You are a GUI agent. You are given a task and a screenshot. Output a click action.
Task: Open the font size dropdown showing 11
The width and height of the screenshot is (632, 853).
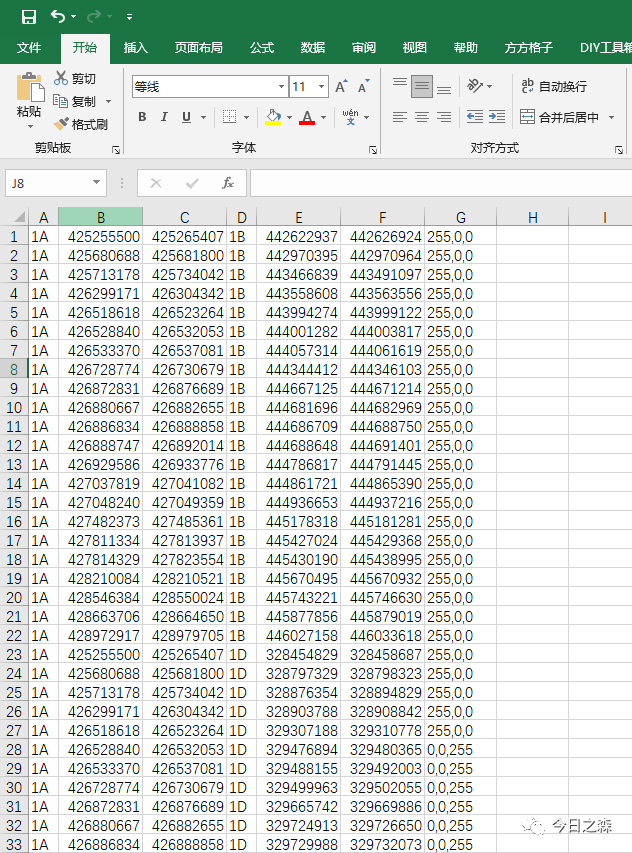click(321, 87)
